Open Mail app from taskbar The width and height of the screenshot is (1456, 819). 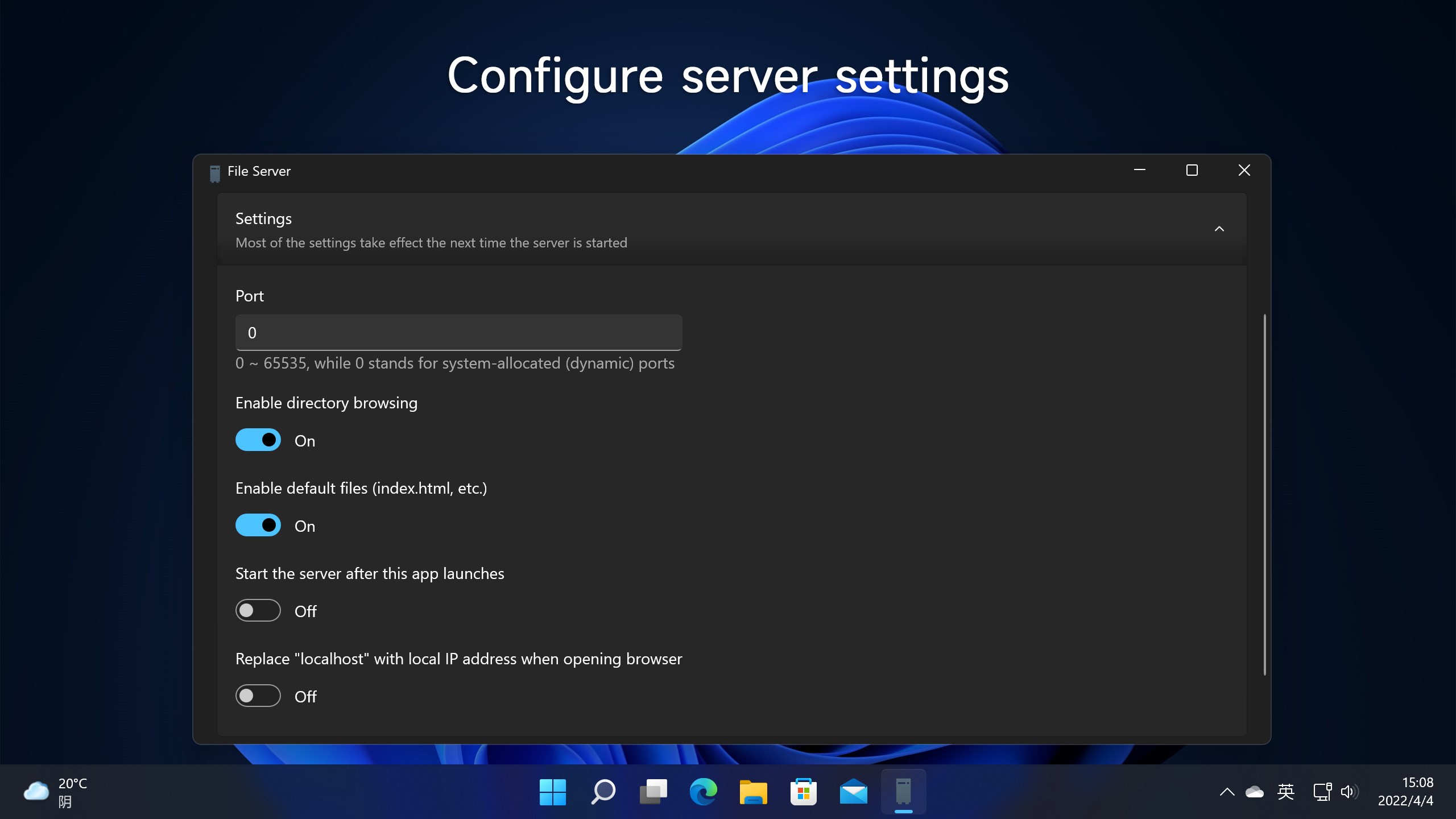point(853,792)
